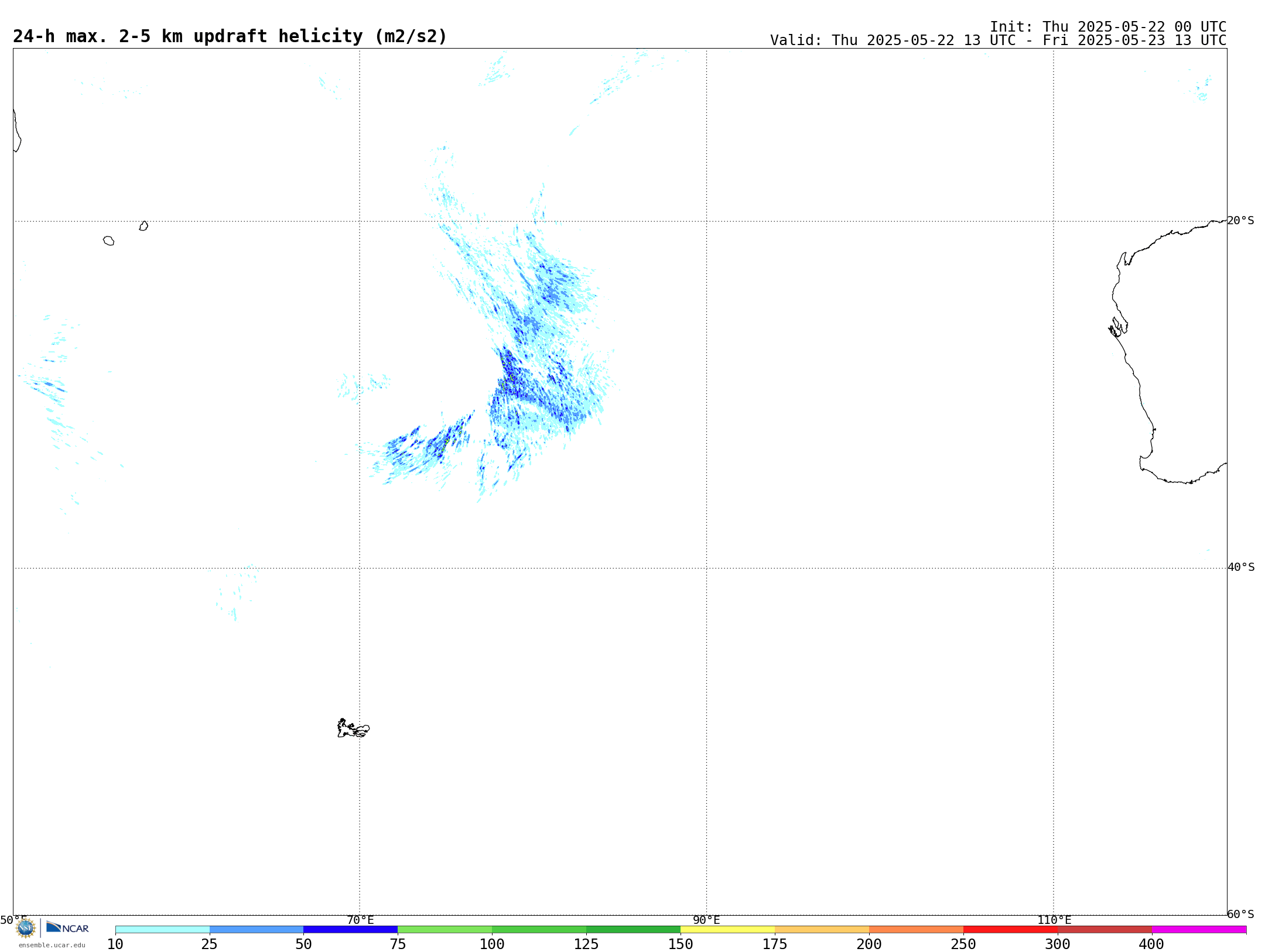Click the dark red 300-400 color segment
This screenshot has width=1265, height=952.
pos(1105,930)
